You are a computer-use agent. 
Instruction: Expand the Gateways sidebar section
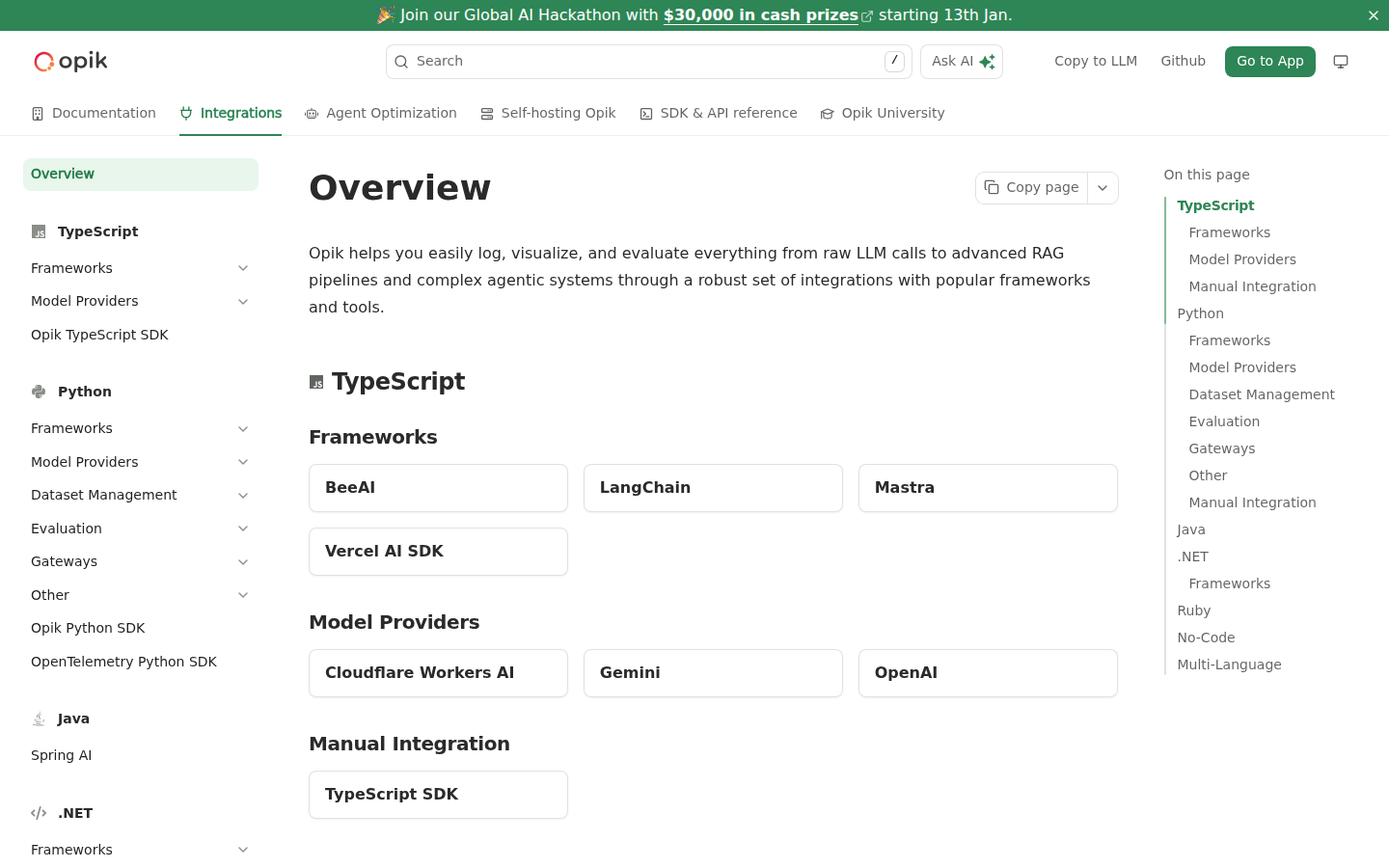click(x=243, y=562)
